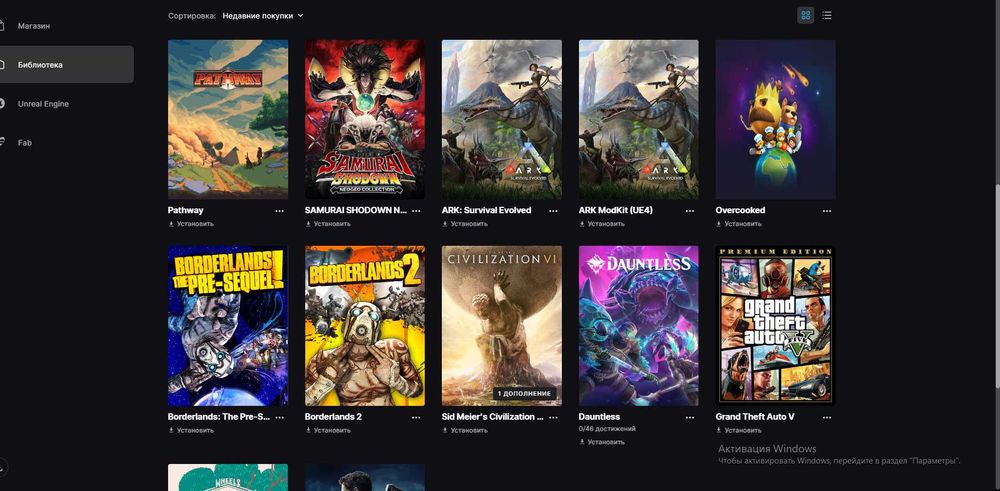Screen dimensions: 1000x491
Task: Open Grand Theft Auto V cover art
Action: pos(776,326)
